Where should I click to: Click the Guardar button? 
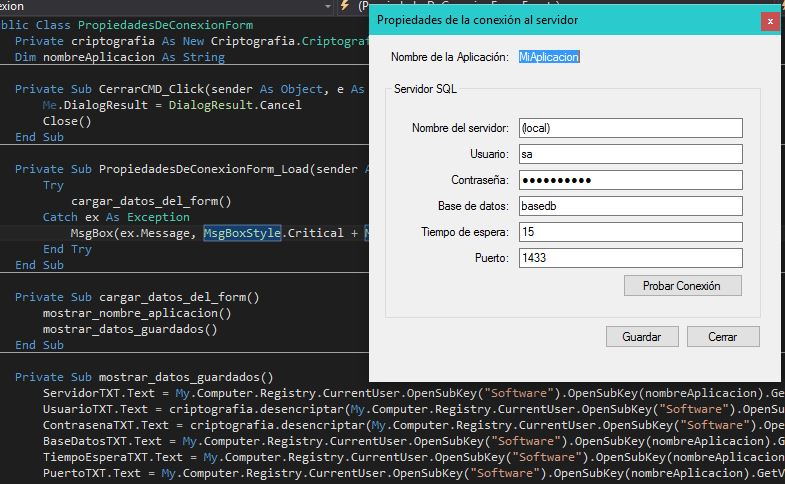pos(642,337)
